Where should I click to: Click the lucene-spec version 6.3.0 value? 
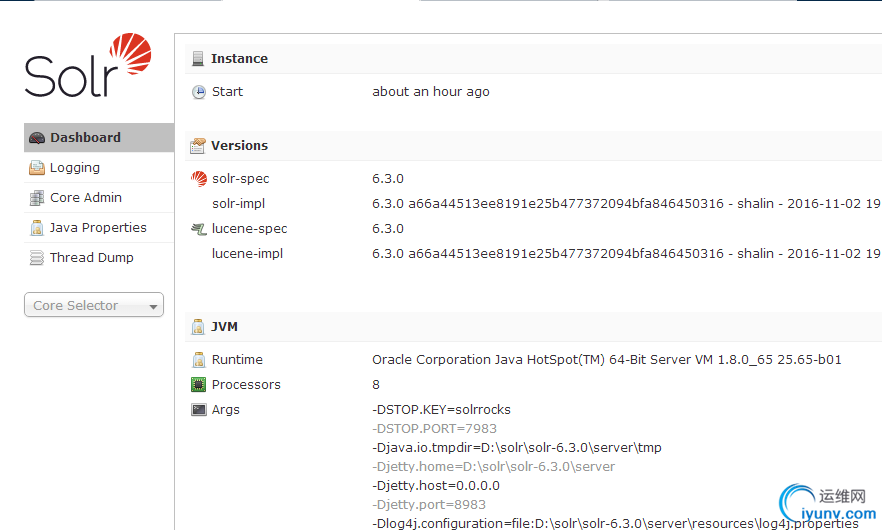click(x=388, y=229)
